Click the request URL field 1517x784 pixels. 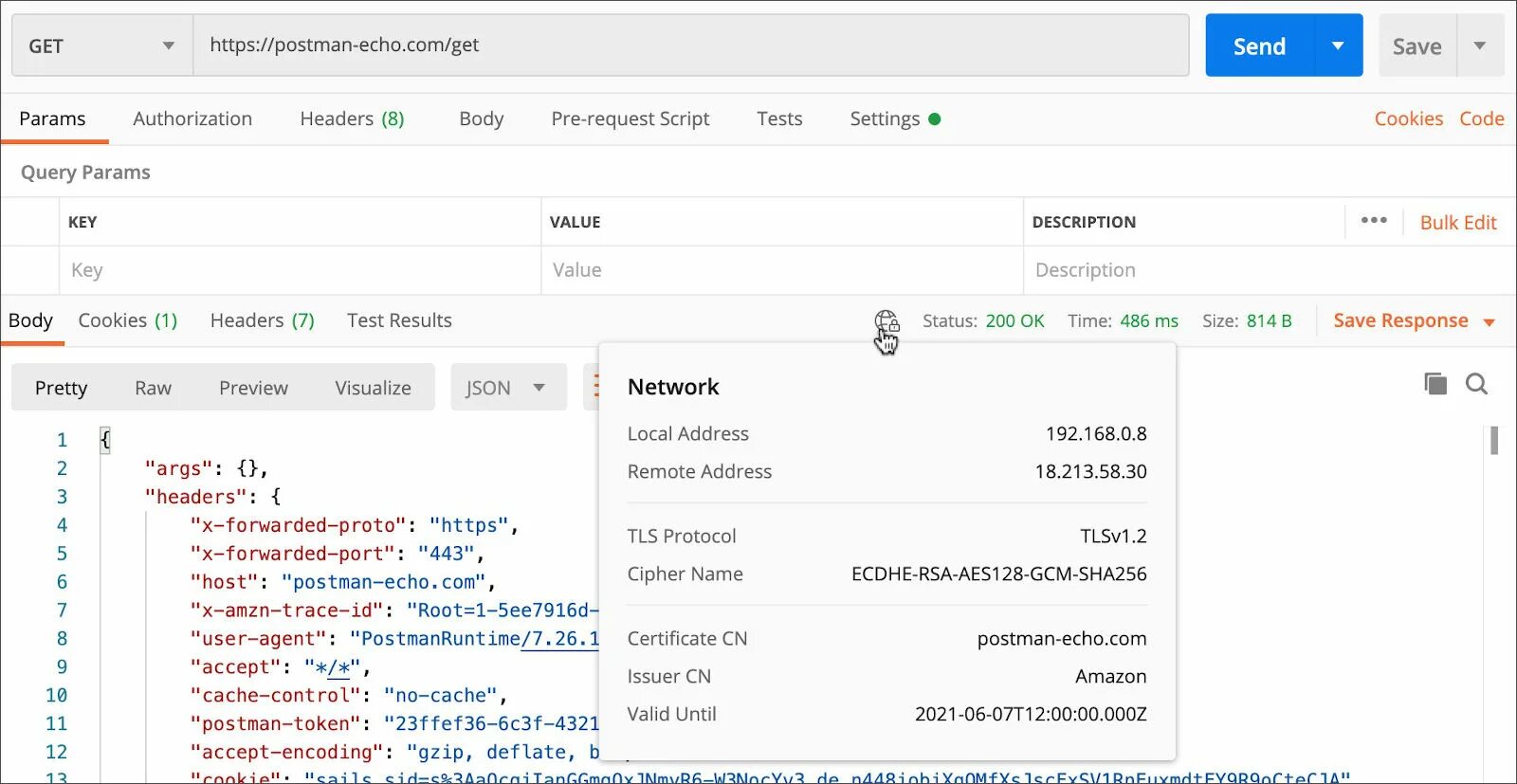[x=691, y=45]
